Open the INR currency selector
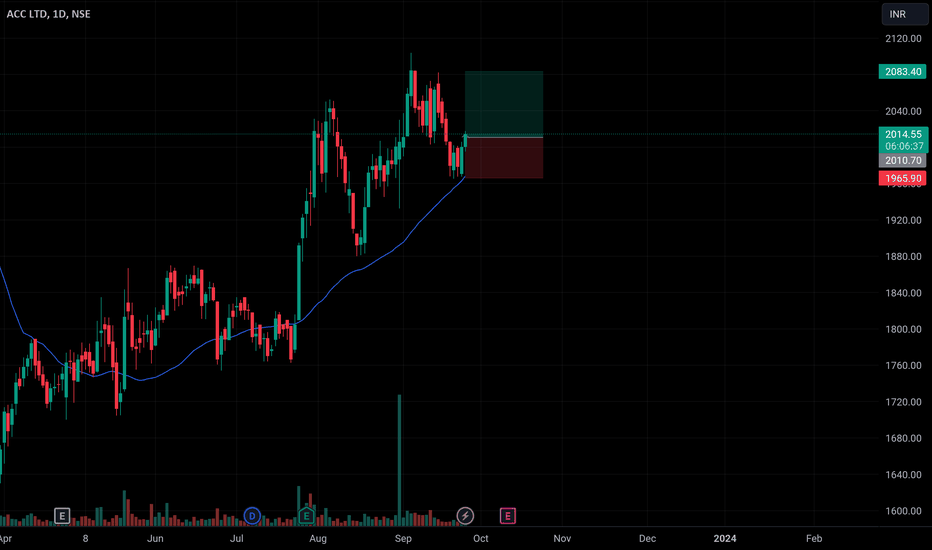The image size is (932, 550). pyautogui.click(x=904, y=14)
